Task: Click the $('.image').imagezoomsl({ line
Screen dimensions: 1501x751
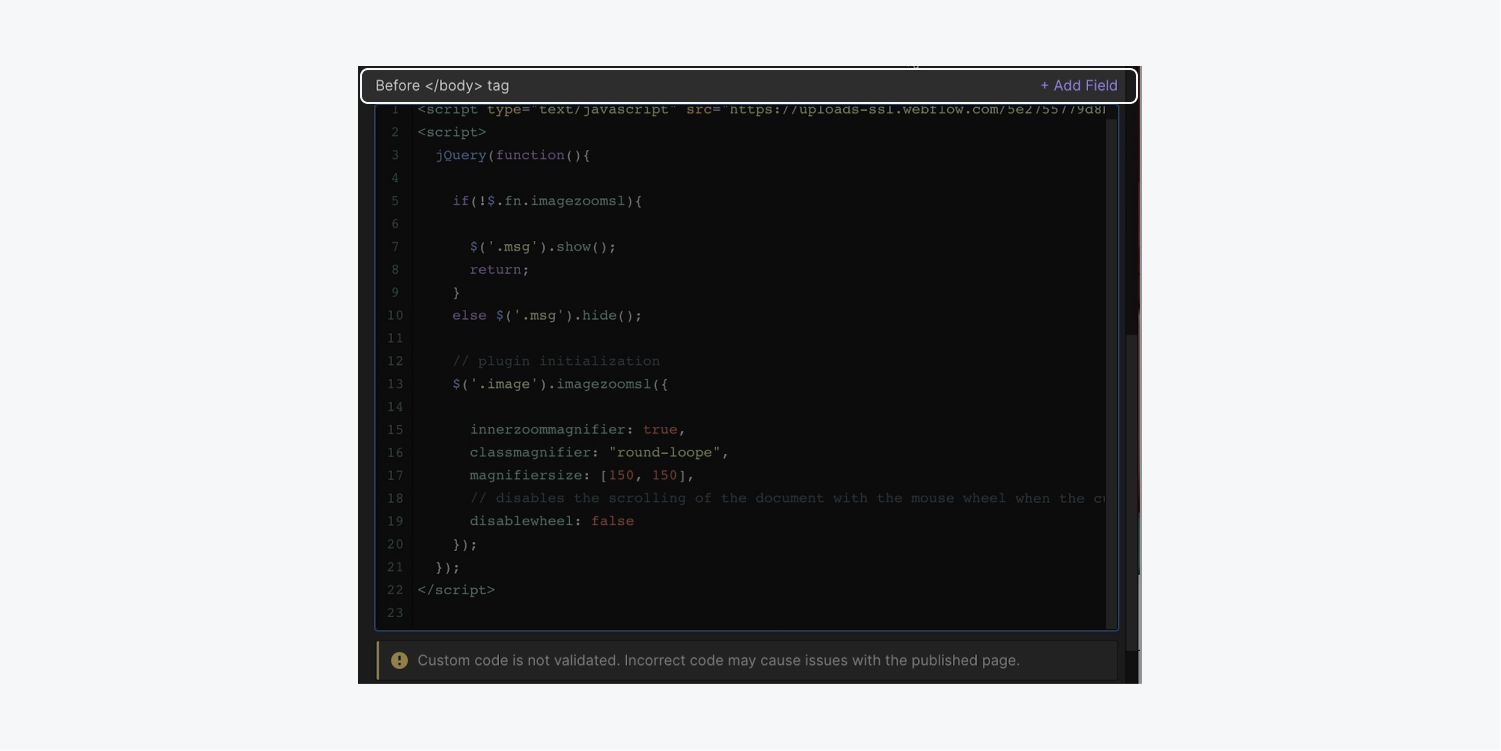Action: [x=560, y=384]
